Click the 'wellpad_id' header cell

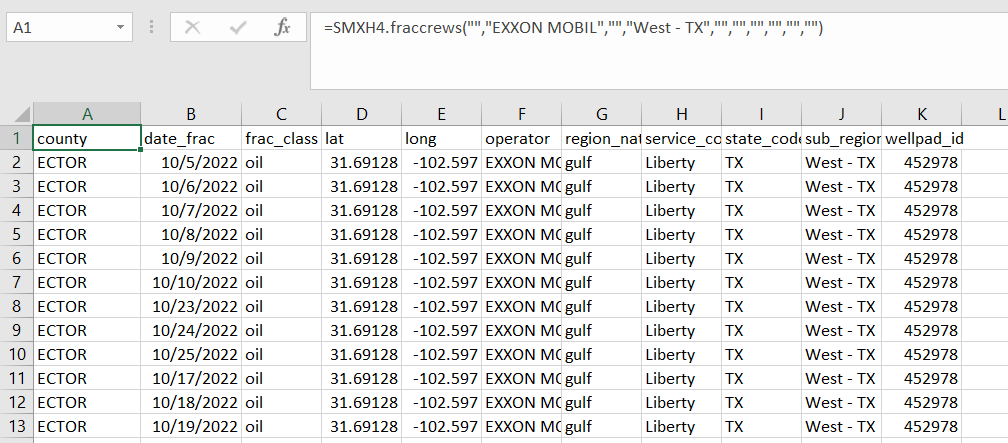click(x=922, y=138)
